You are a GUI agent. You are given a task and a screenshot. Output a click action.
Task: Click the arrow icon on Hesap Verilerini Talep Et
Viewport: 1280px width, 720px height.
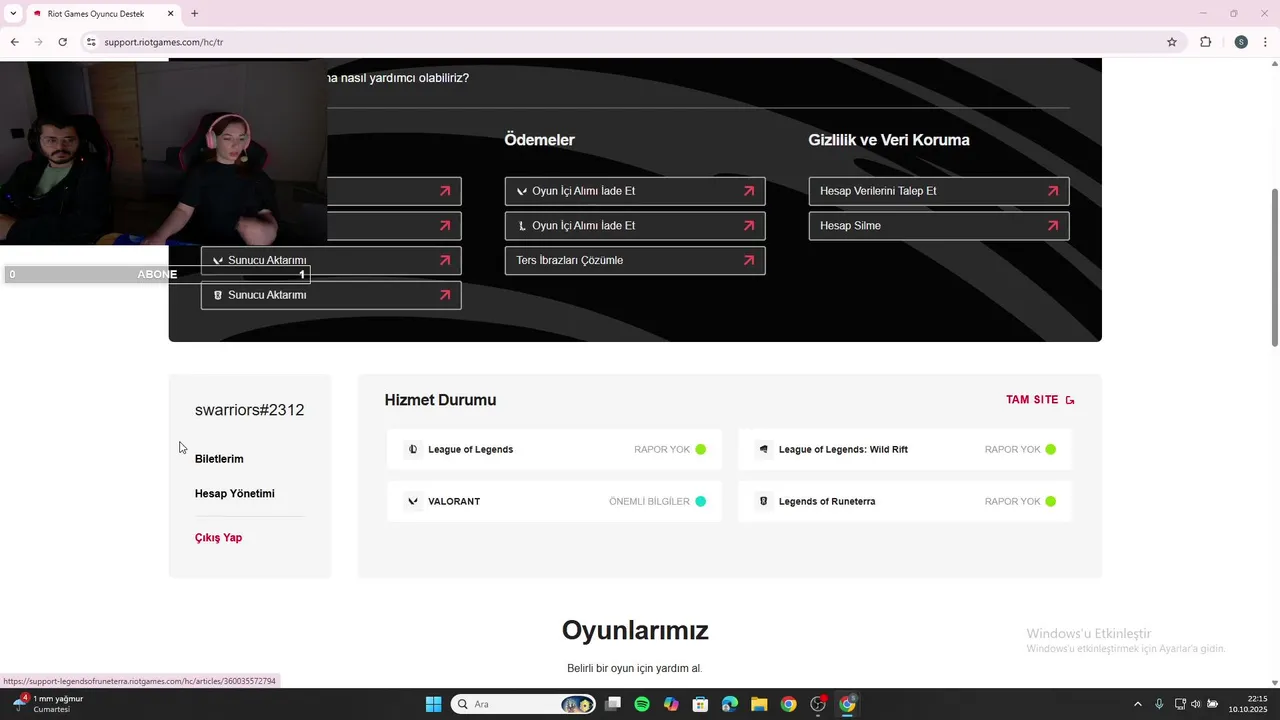click(x=1052, y=191)
